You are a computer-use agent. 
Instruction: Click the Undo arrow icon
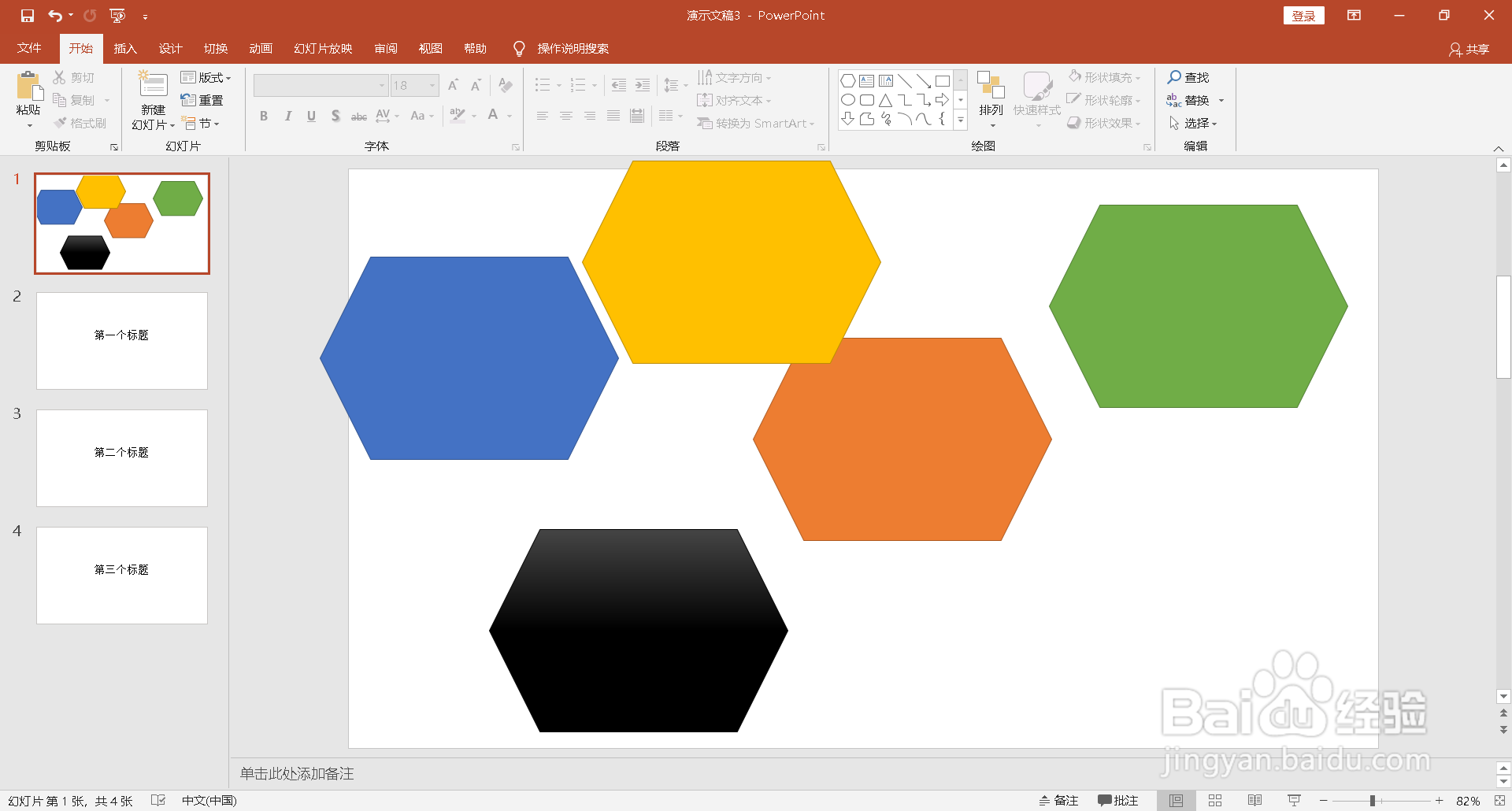[55, 16]
